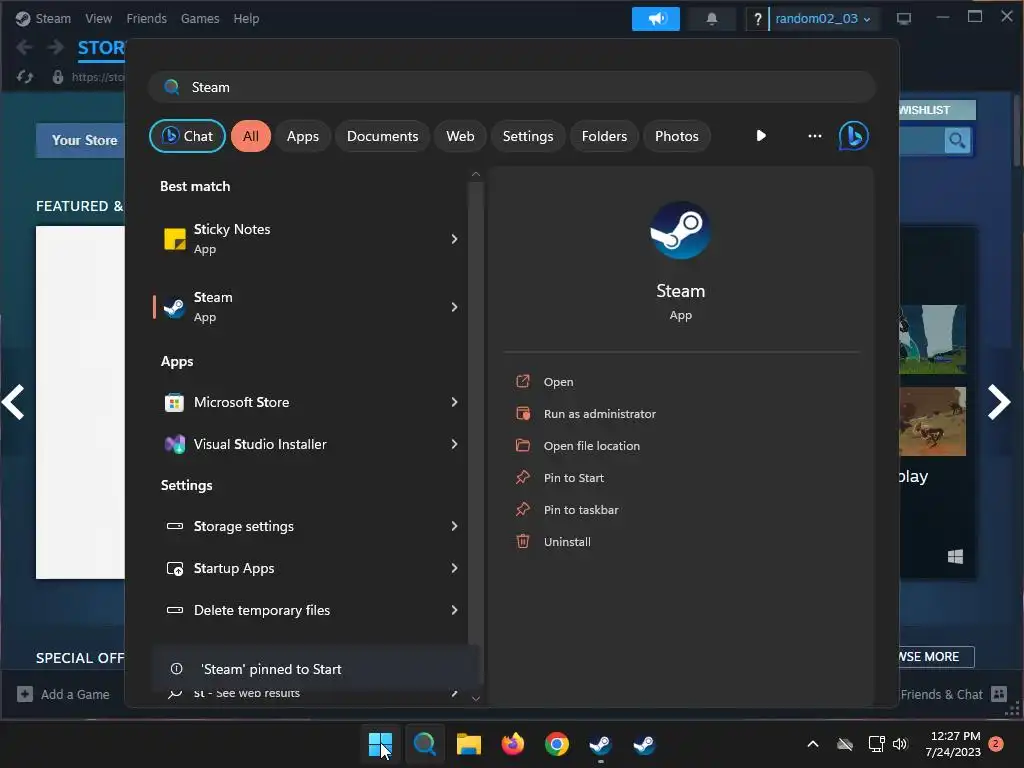Click the Windows Start button in taskbar
Screen dimensions: 1024x768
(380, 744)
